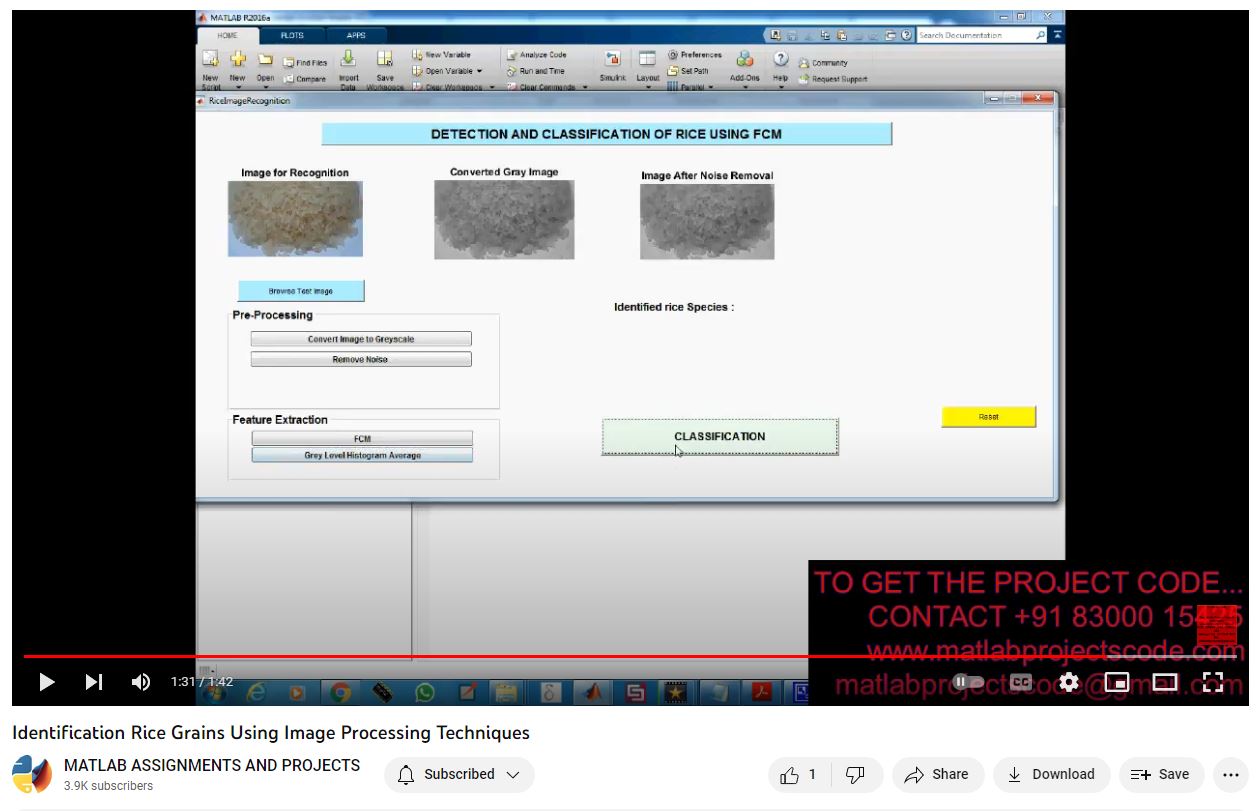The width and height of the screenshot is (1260, 811).
Task: Click the Add-Ons icon
Action: [x=745, y=60]
